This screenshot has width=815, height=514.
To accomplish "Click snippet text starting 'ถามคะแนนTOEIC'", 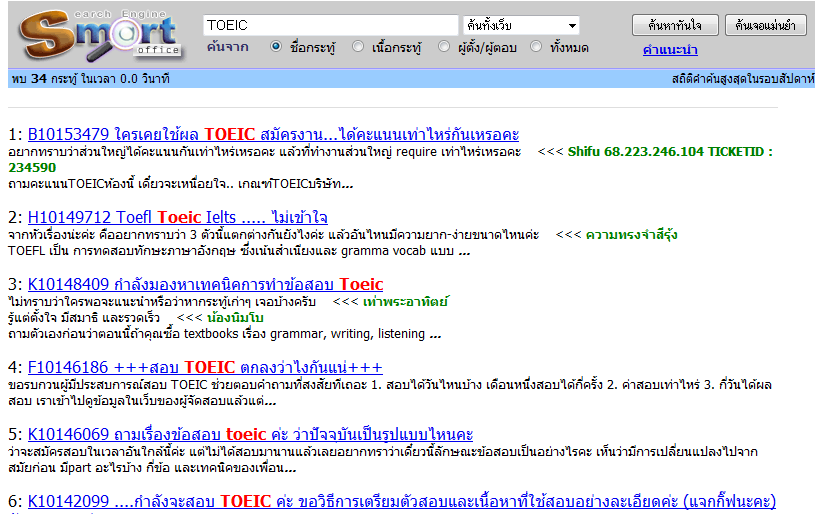I will 181,184.
